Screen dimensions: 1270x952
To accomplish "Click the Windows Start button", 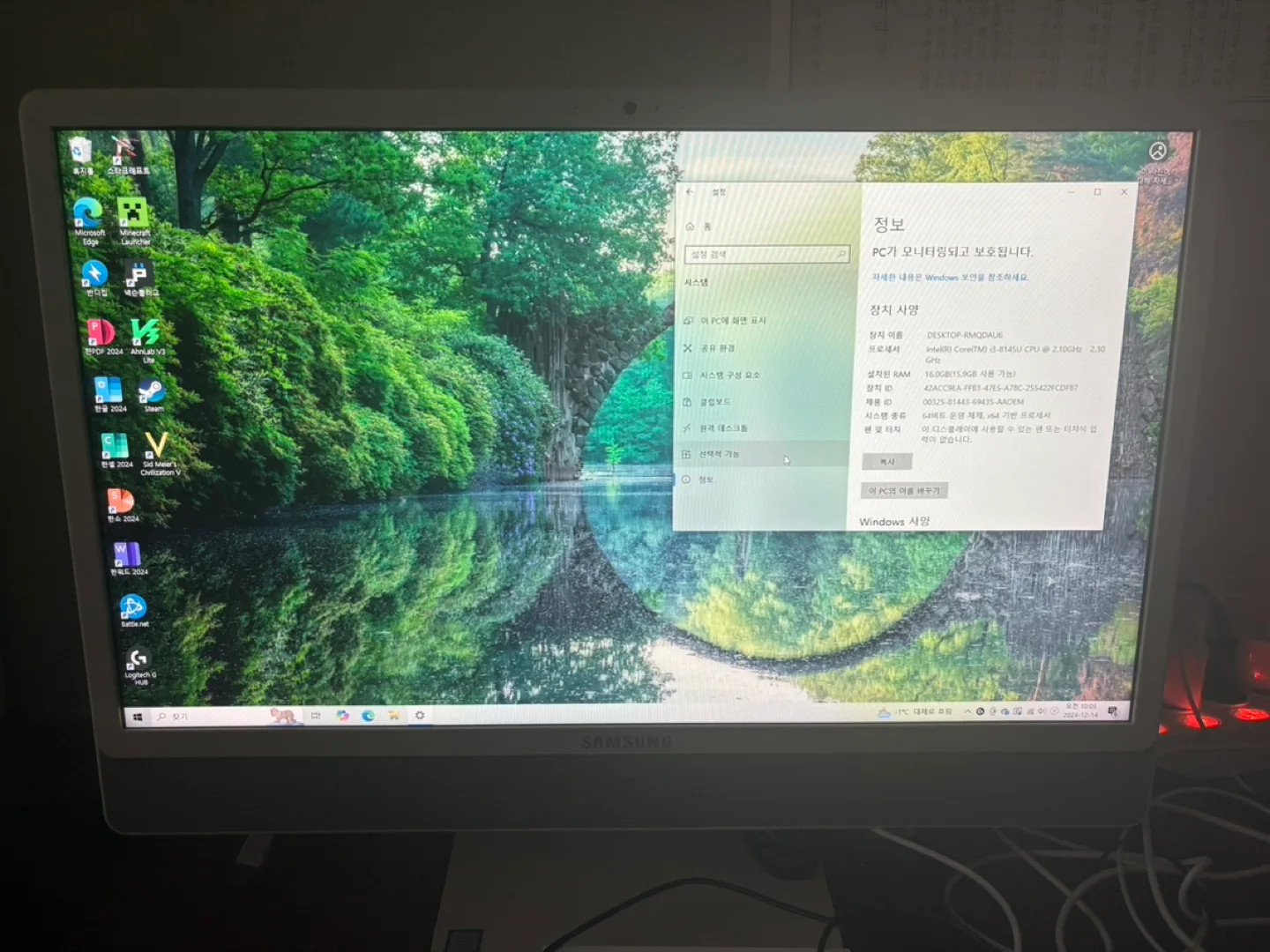I will click(x=138, y=717).
